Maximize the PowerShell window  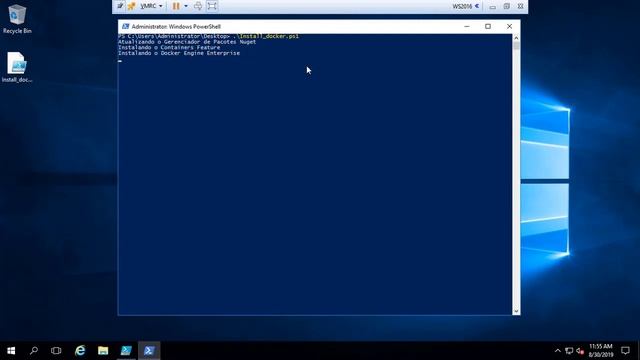coord(488,27)
